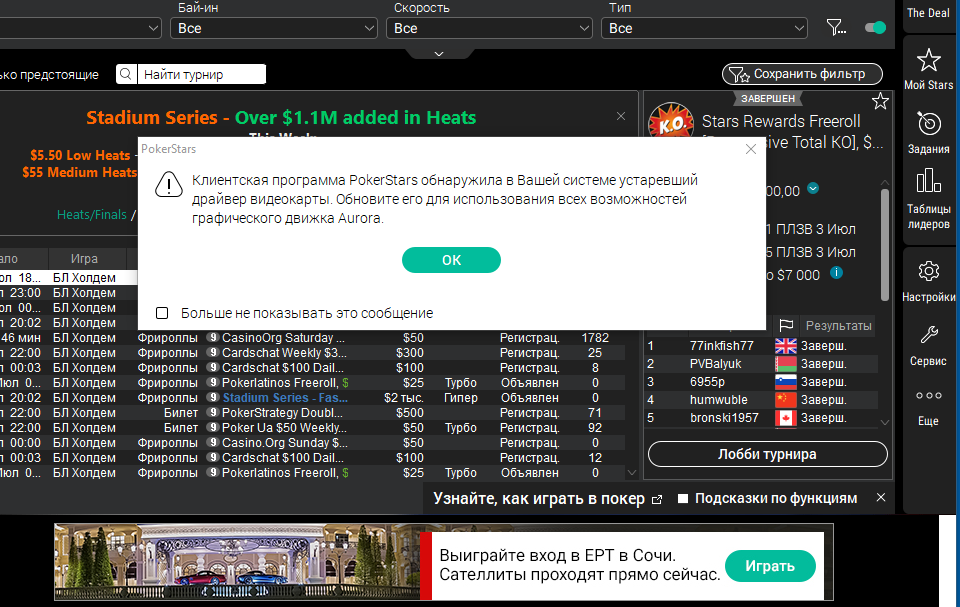The height and width of the screenshot is (607, 960).
Task: Click the Лобби турнира button
Action: click(767, 454)
